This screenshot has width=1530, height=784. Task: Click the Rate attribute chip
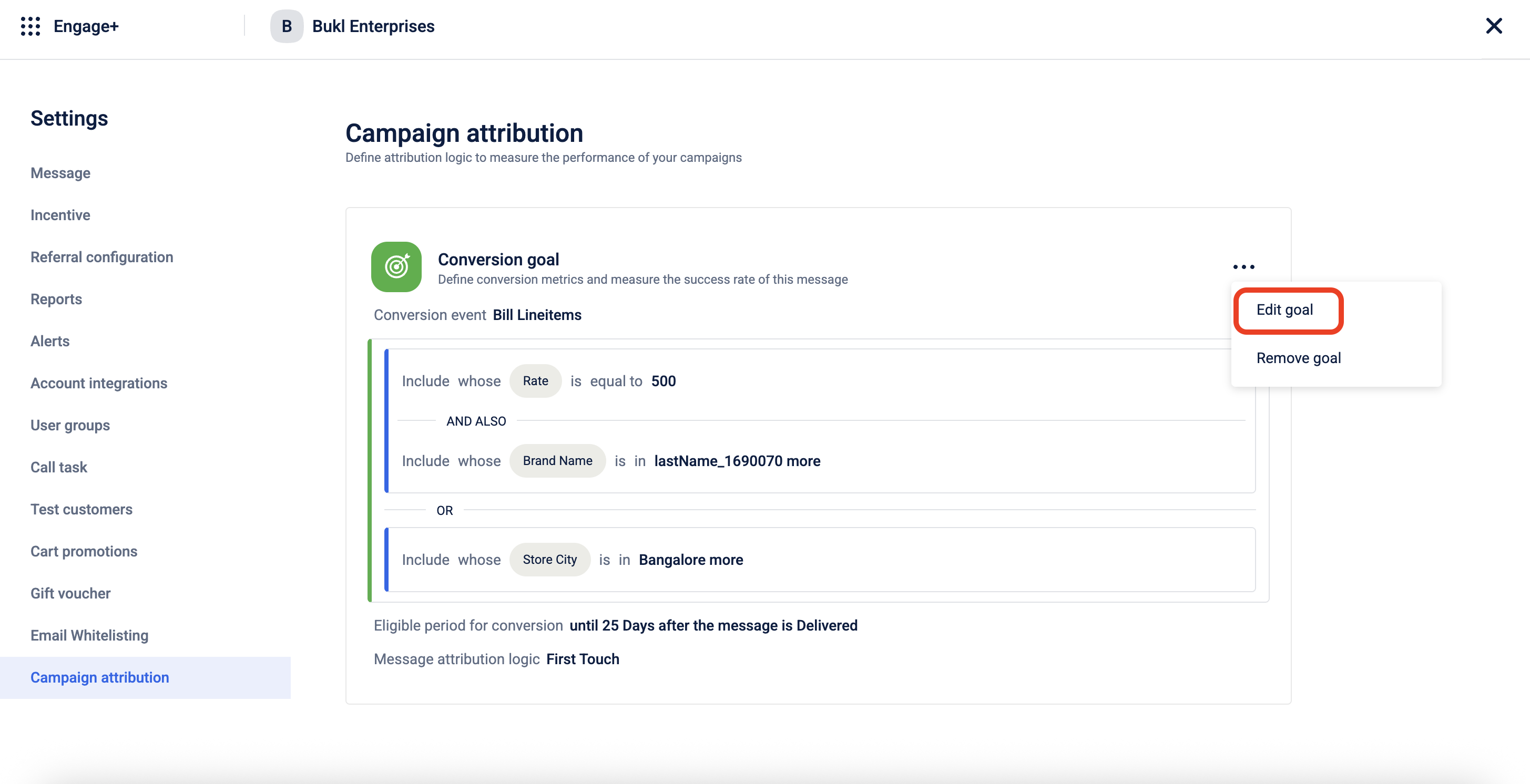[x=535, y=381]
